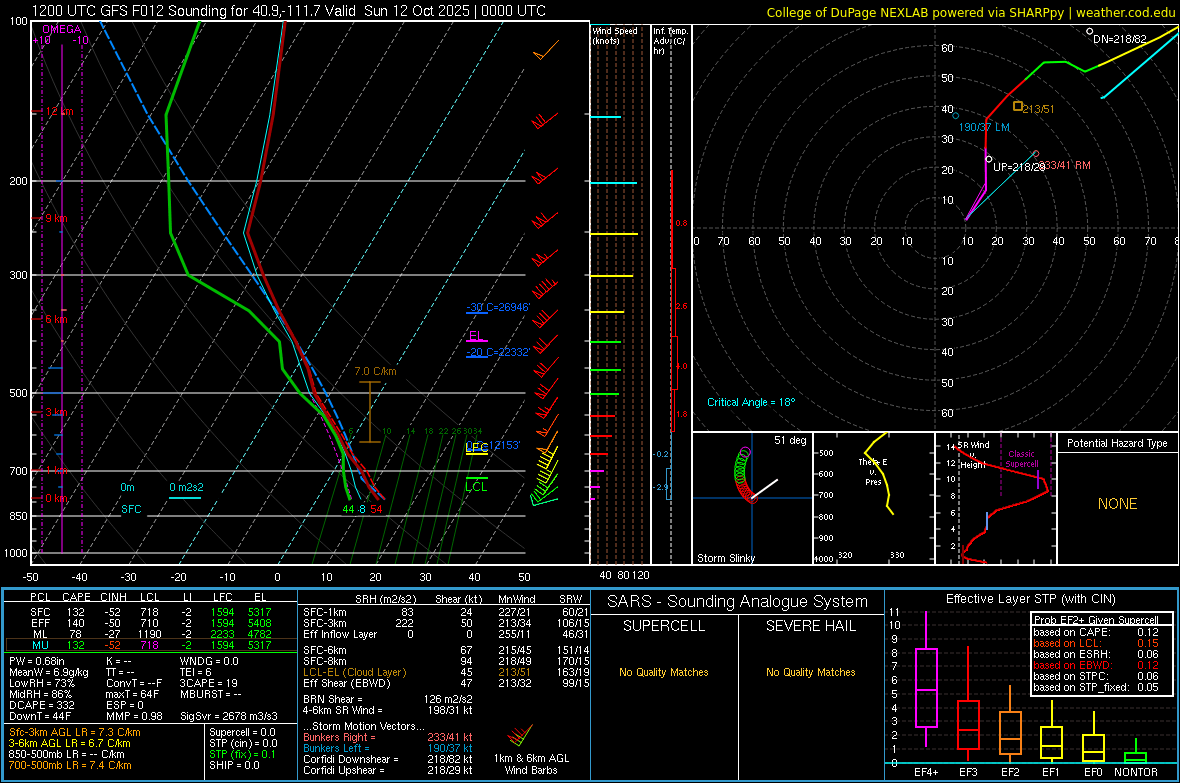The height and width of the screenshot is (783, 1180).
Task: Click the Sfc-3km AGL LR = 7.3 C/km line
Action: pos(75,732)
